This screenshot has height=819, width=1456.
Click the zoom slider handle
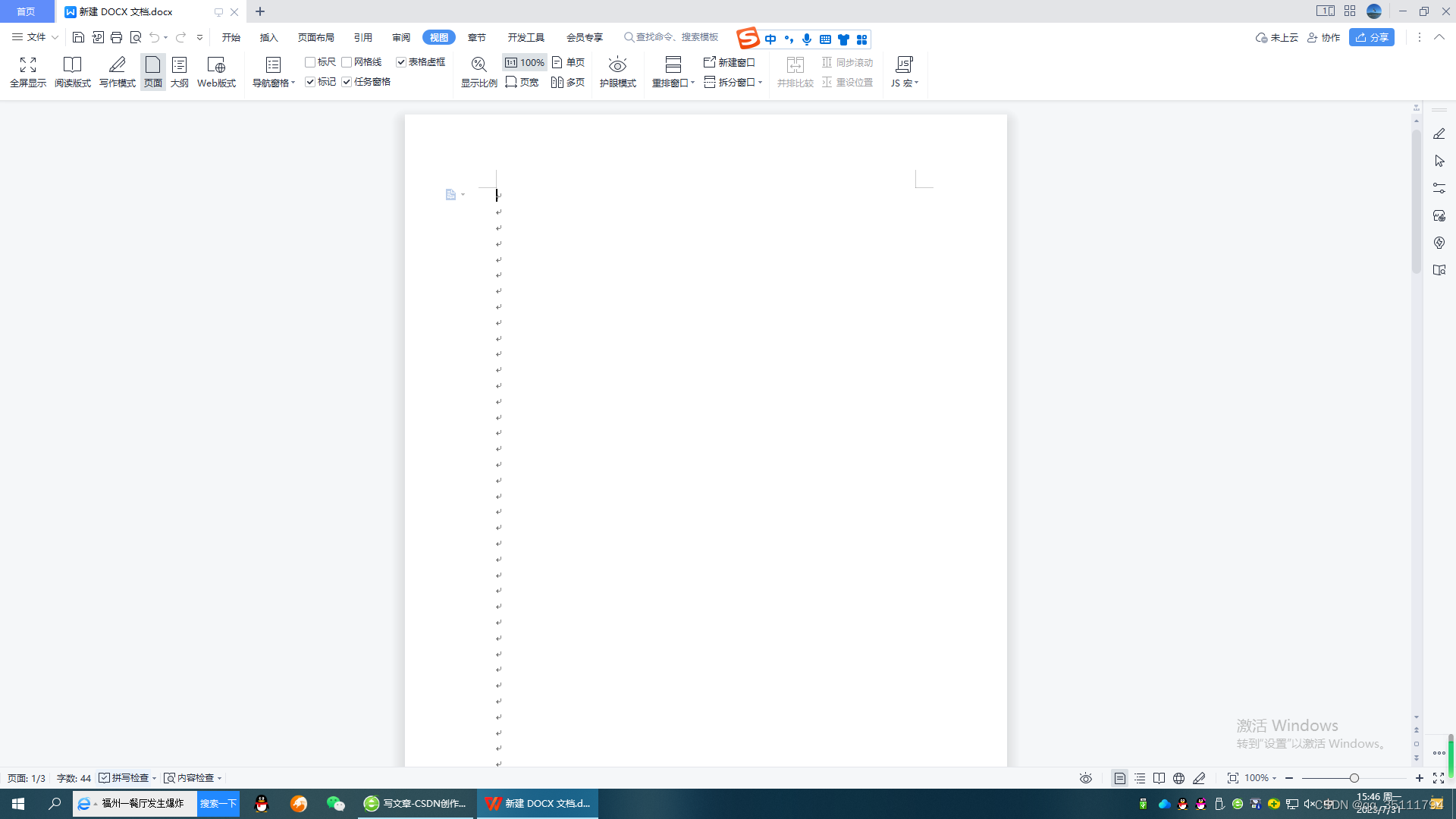click(1354, 778)
